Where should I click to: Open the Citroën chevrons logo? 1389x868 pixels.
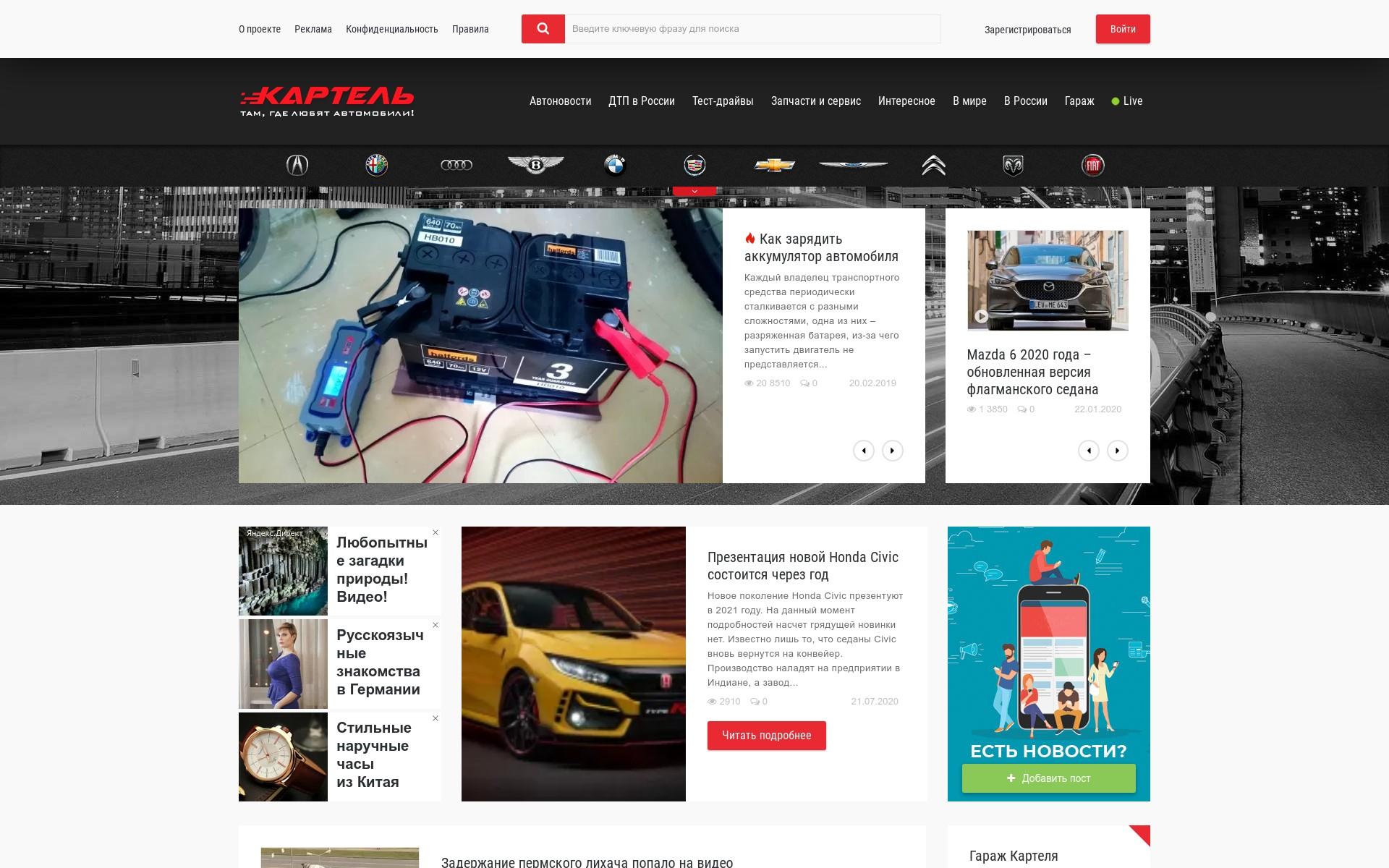click(x=933, y=166)
